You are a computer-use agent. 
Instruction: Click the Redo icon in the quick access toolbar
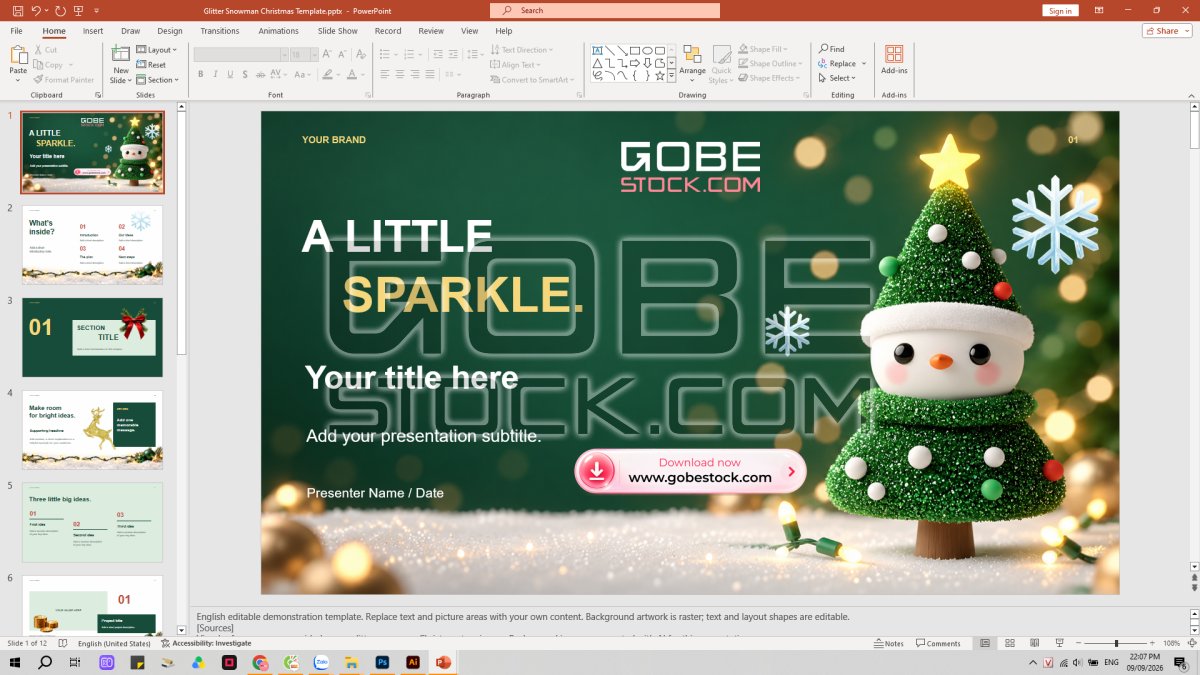[x=61, y=10]
